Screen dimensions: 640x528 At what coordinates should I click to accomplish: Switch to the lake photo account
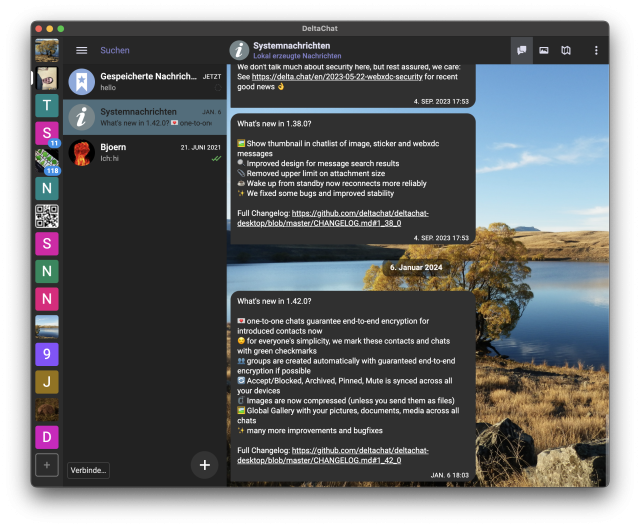(47, 326)
